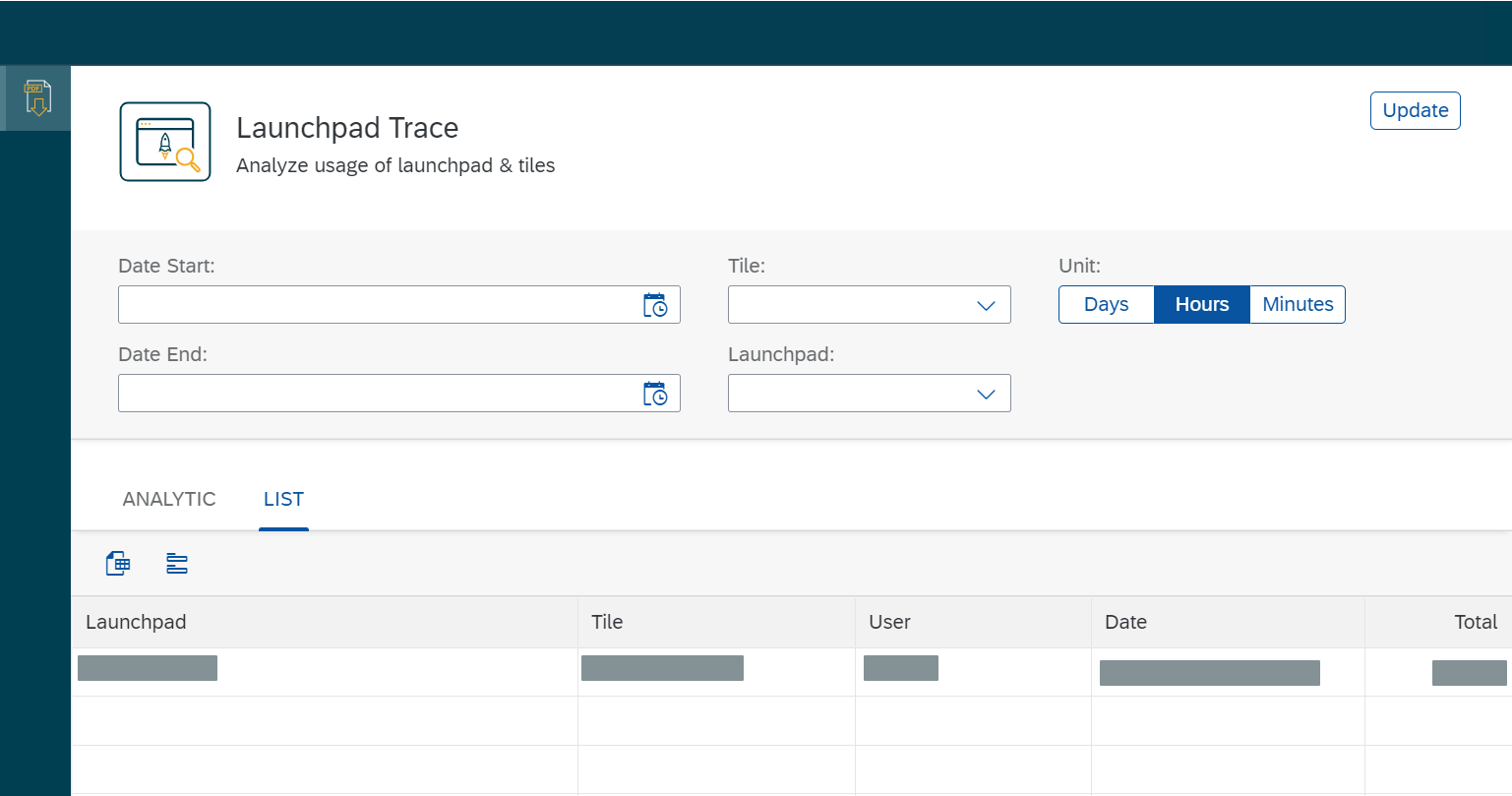This screenshot has width=1512, height=796.
Task: Open the Date Start calendar picker
Action: tap(655, 305)
